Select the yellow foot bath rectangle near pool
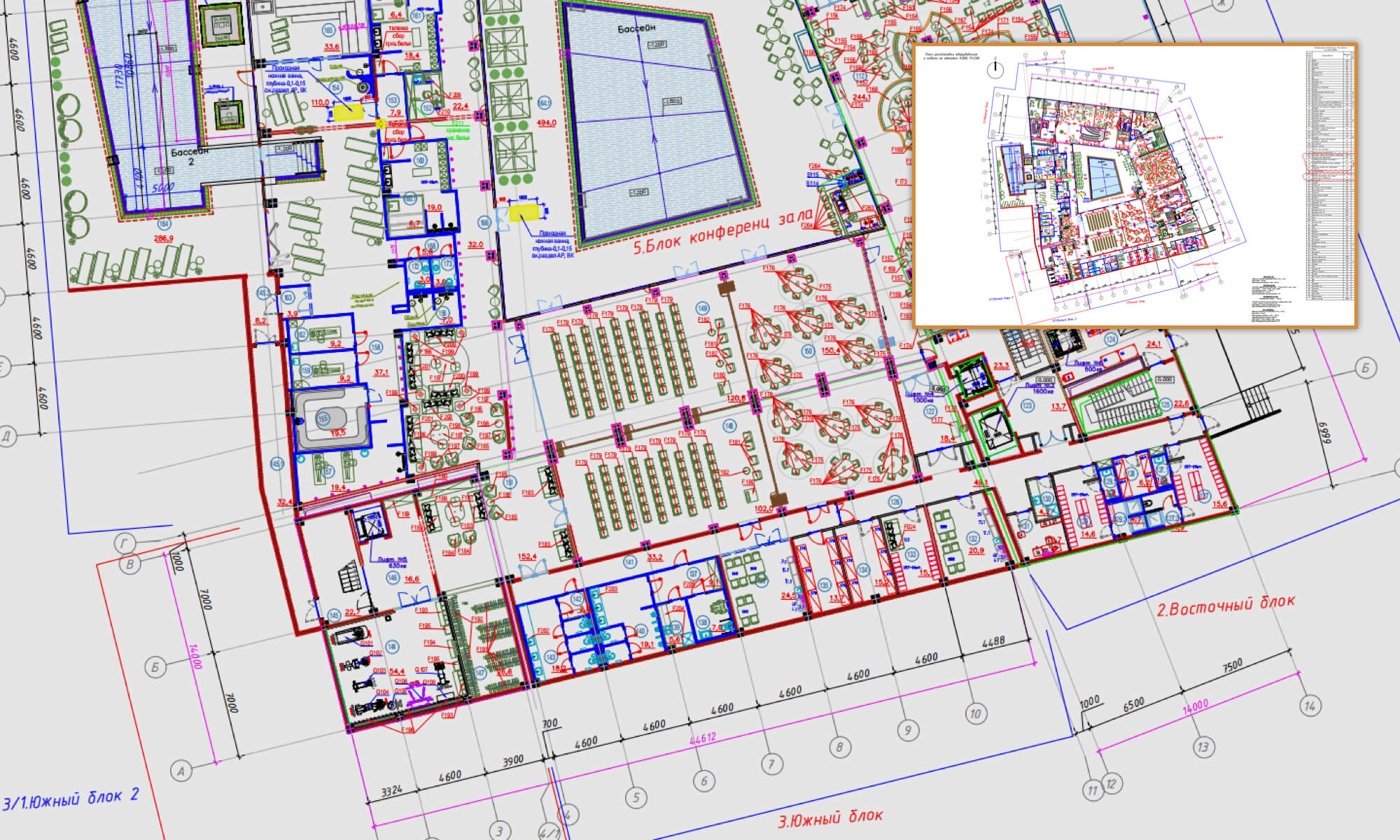The width and height of the screenshot is (1400, 840). pos(524,212)
